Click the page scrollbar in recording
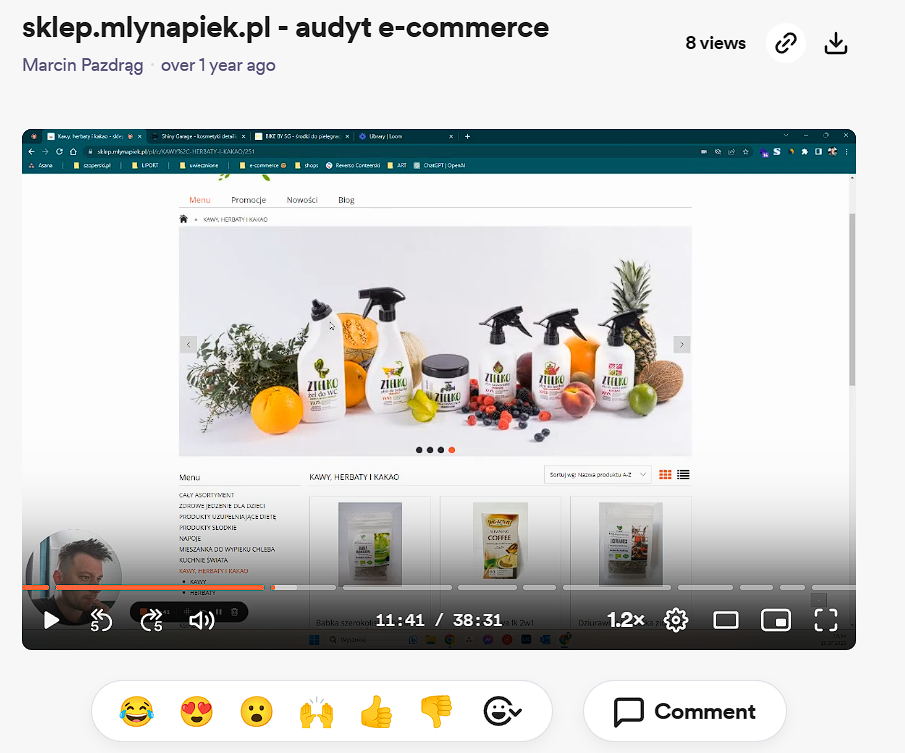Viewport: 905px width, 753px height. (852, 299)
